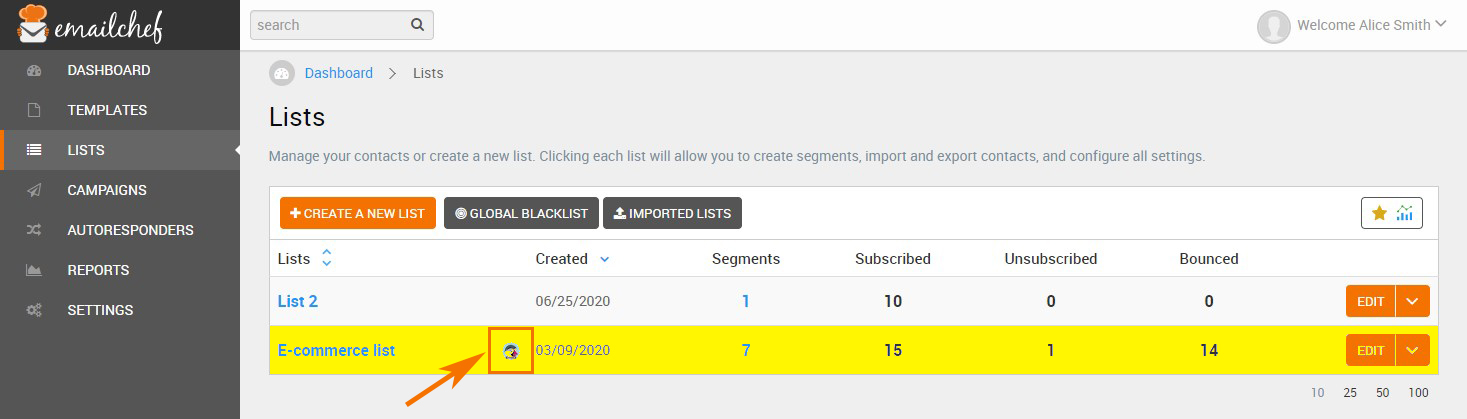Follow the Dashboard breadcrumb link
1467x419 pixels.
click(339, 73)
